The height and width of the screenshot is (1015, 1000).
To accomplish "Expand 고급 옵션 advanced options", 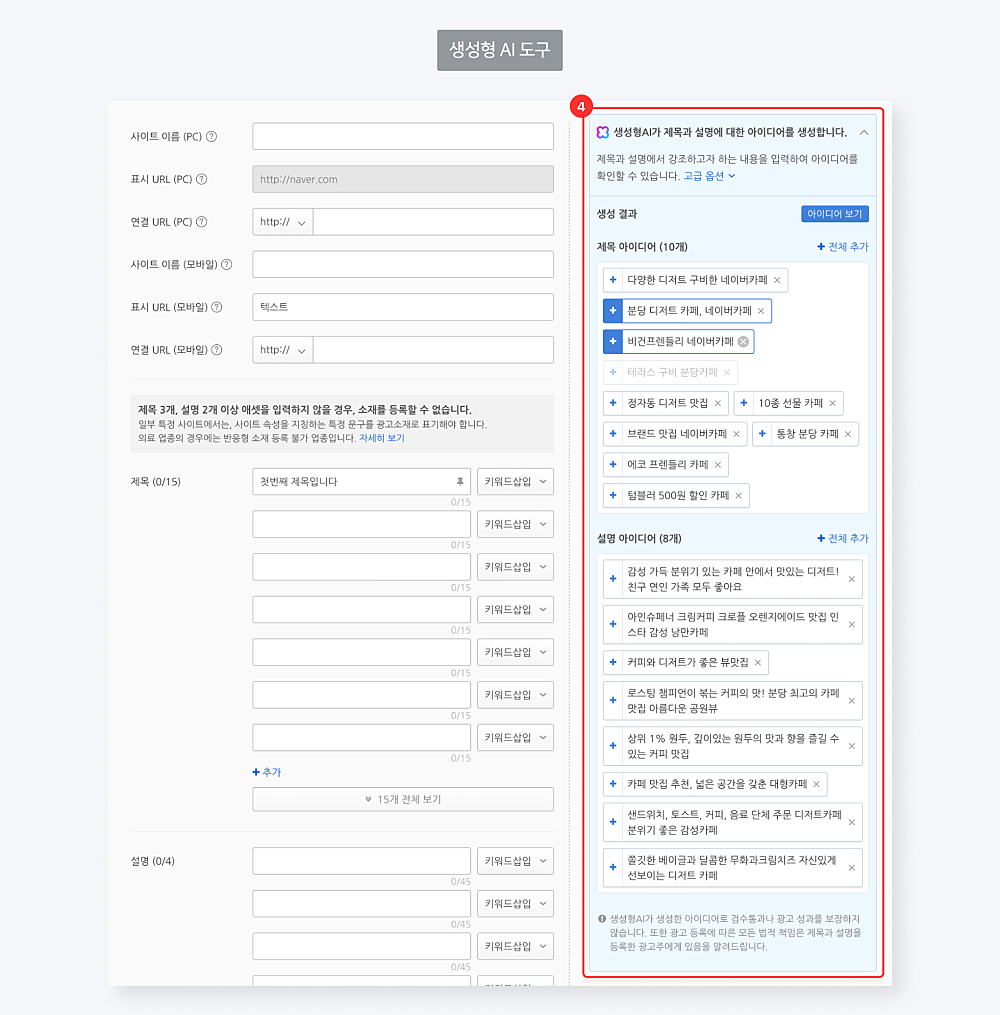I will [x=709, y=176].
